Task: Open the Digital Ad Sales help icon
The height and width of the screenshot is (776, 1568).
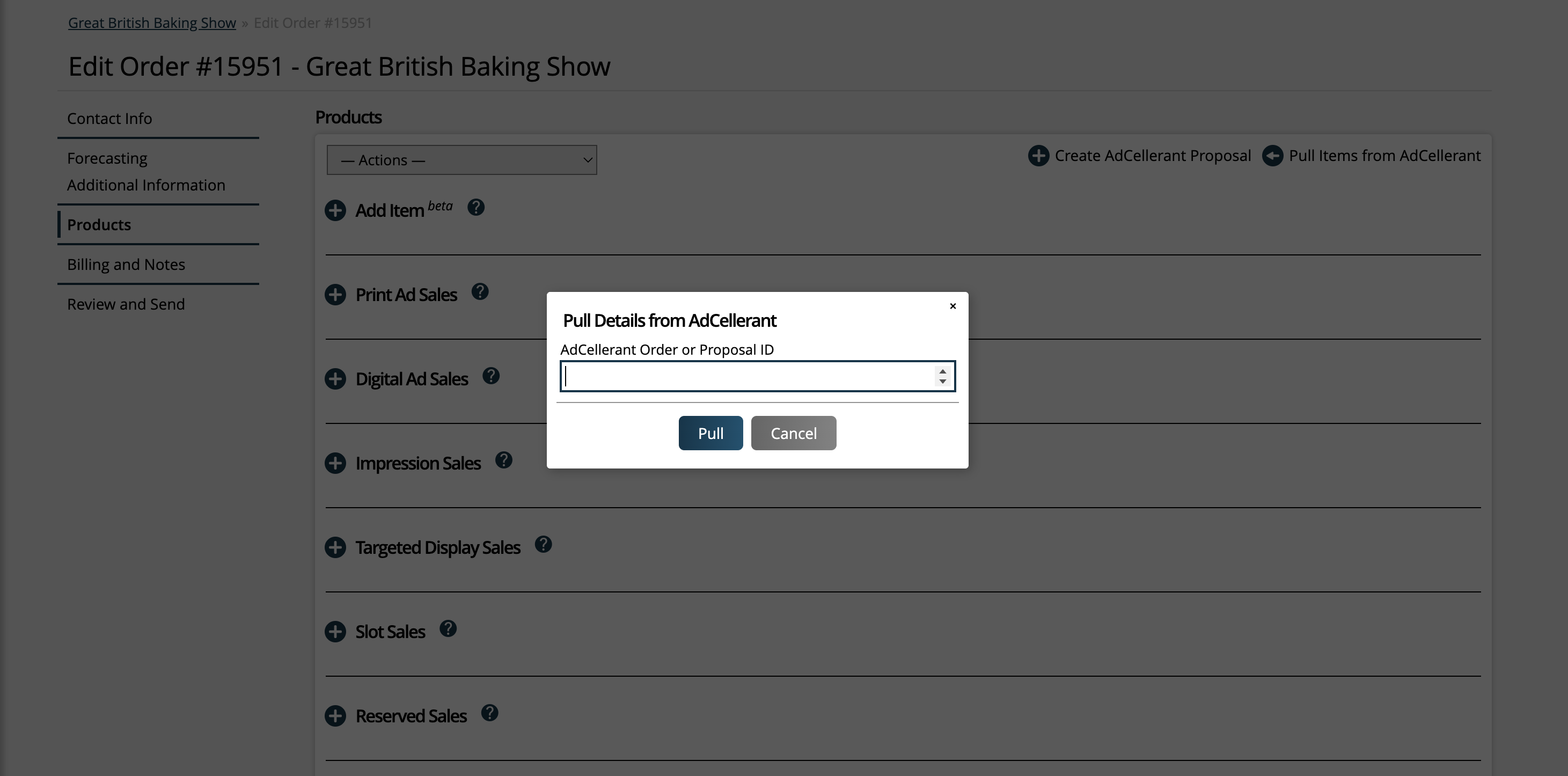Action: click(491, 376)
